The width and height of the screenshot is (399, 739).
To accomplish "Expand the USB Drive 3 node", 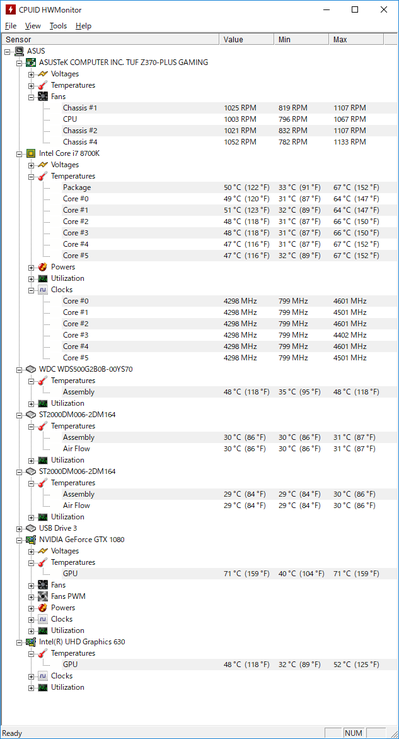I will coord(20,528).
